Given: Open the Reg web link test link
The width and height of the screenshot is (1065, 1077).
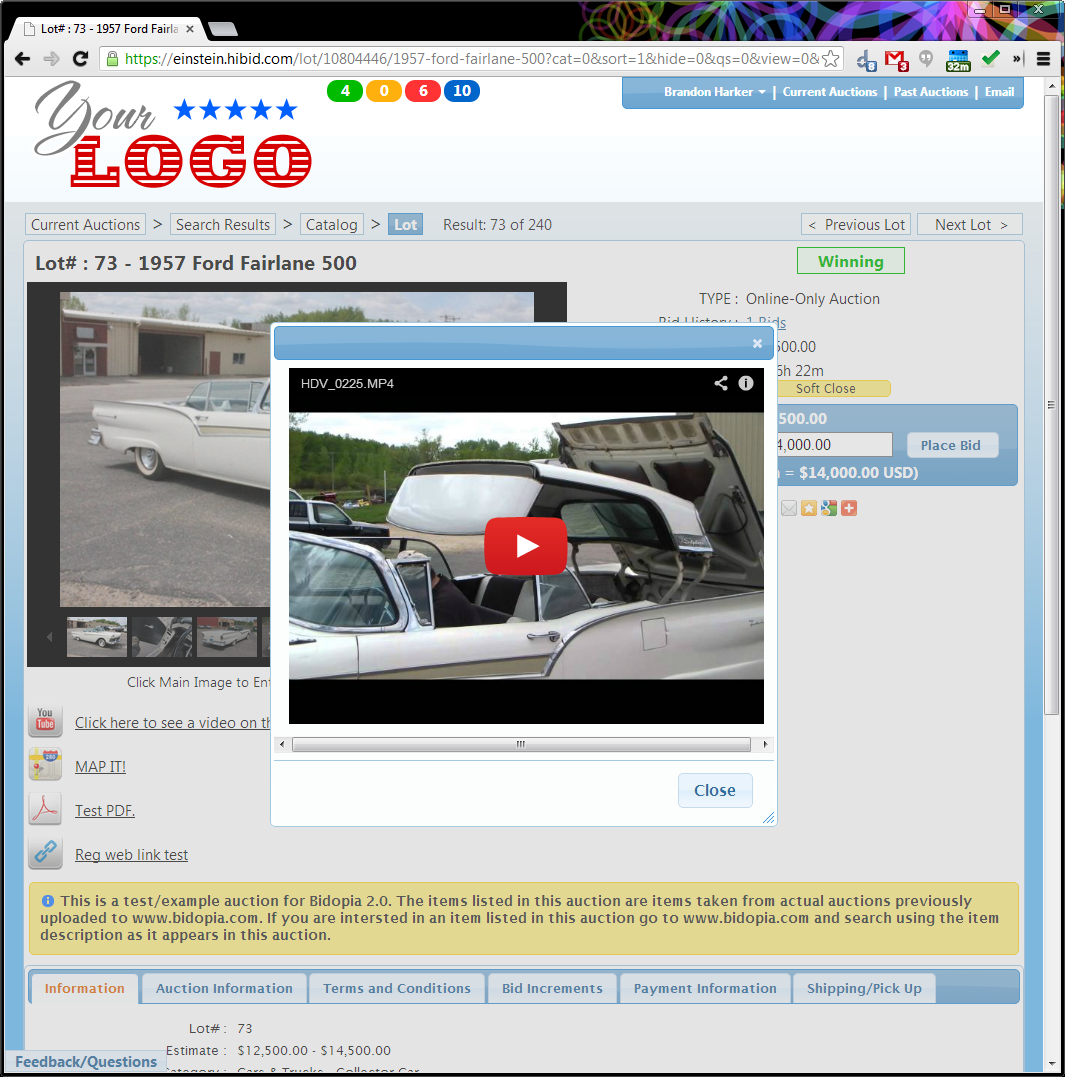Looking at the screenshot, I should [x=131, y=854].
